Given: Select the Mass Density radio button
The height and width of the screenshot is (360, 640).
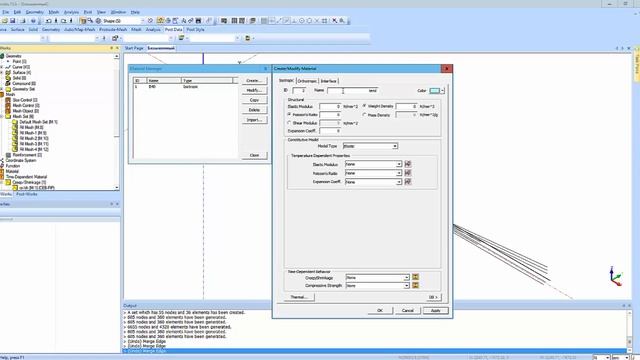Looking at the screenshot, I should click(364, 115).
